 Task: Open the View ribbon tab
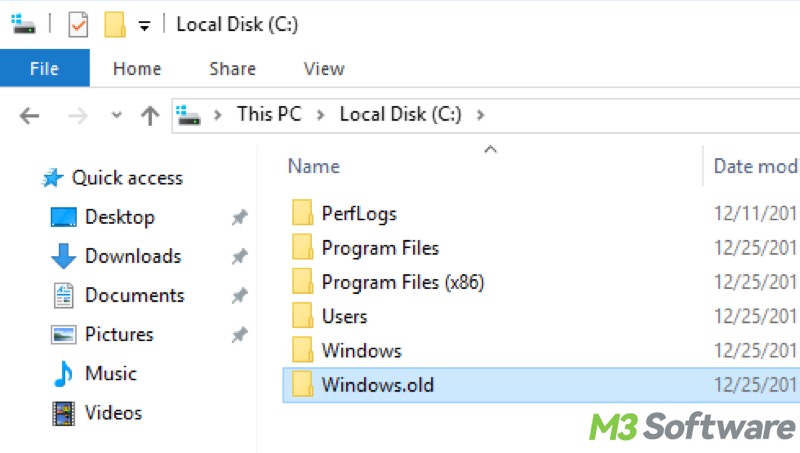324,69
